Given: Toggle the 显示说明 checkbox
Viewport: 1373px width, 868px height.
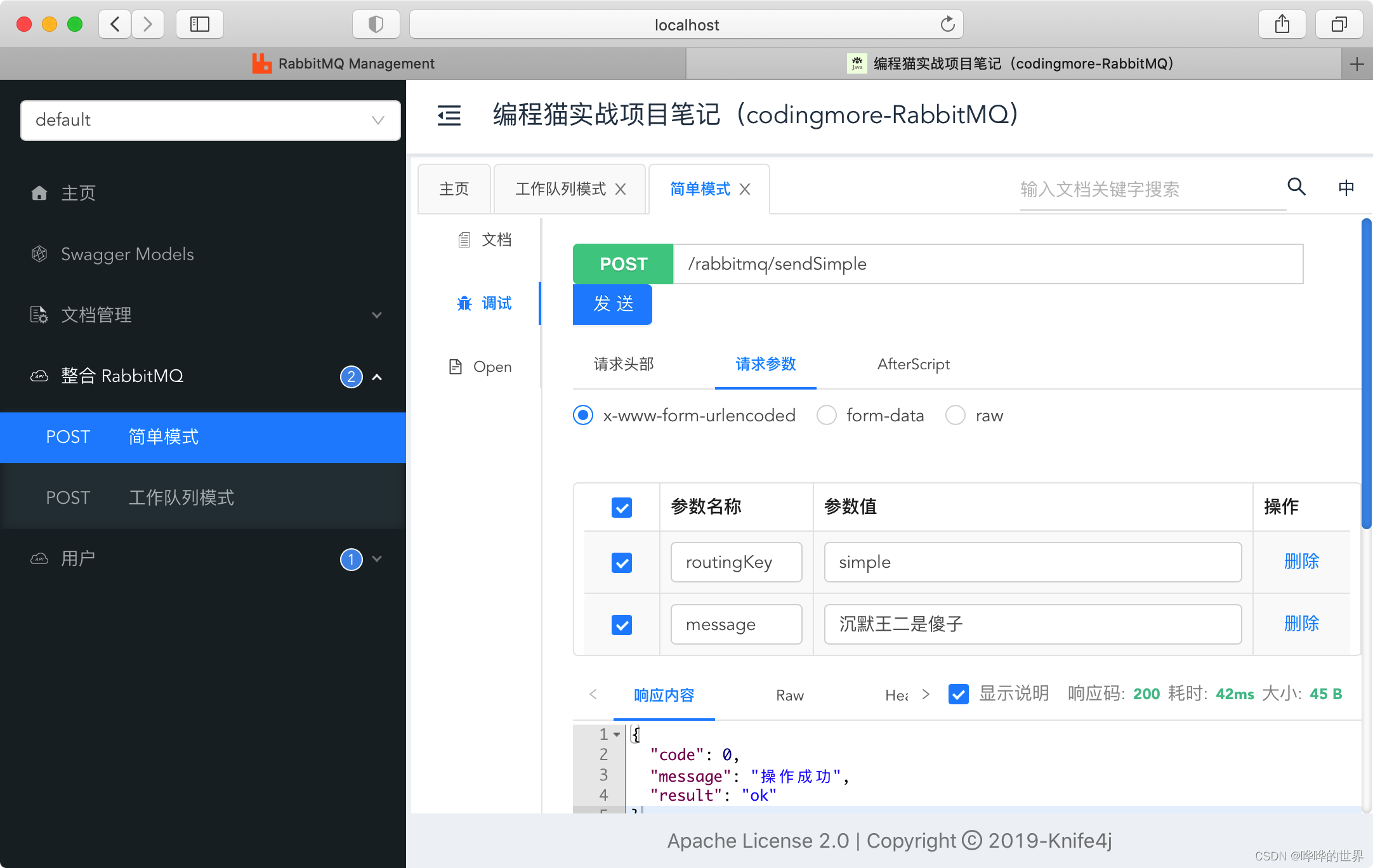Looking at the screenshot, I should coord(959,694).
